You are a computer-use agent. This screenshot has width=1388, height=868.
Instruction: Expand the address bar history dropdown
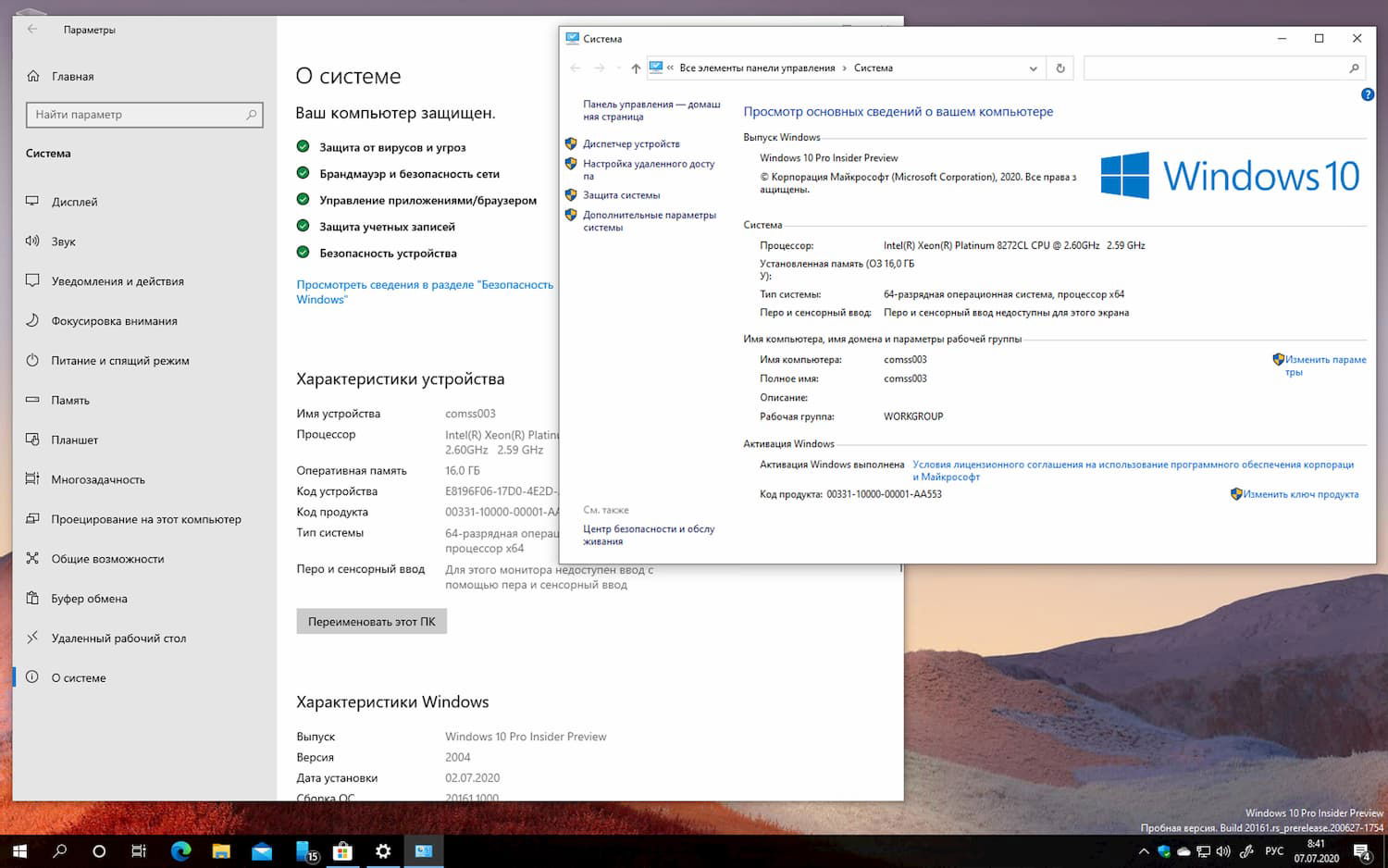(1034, 68)
